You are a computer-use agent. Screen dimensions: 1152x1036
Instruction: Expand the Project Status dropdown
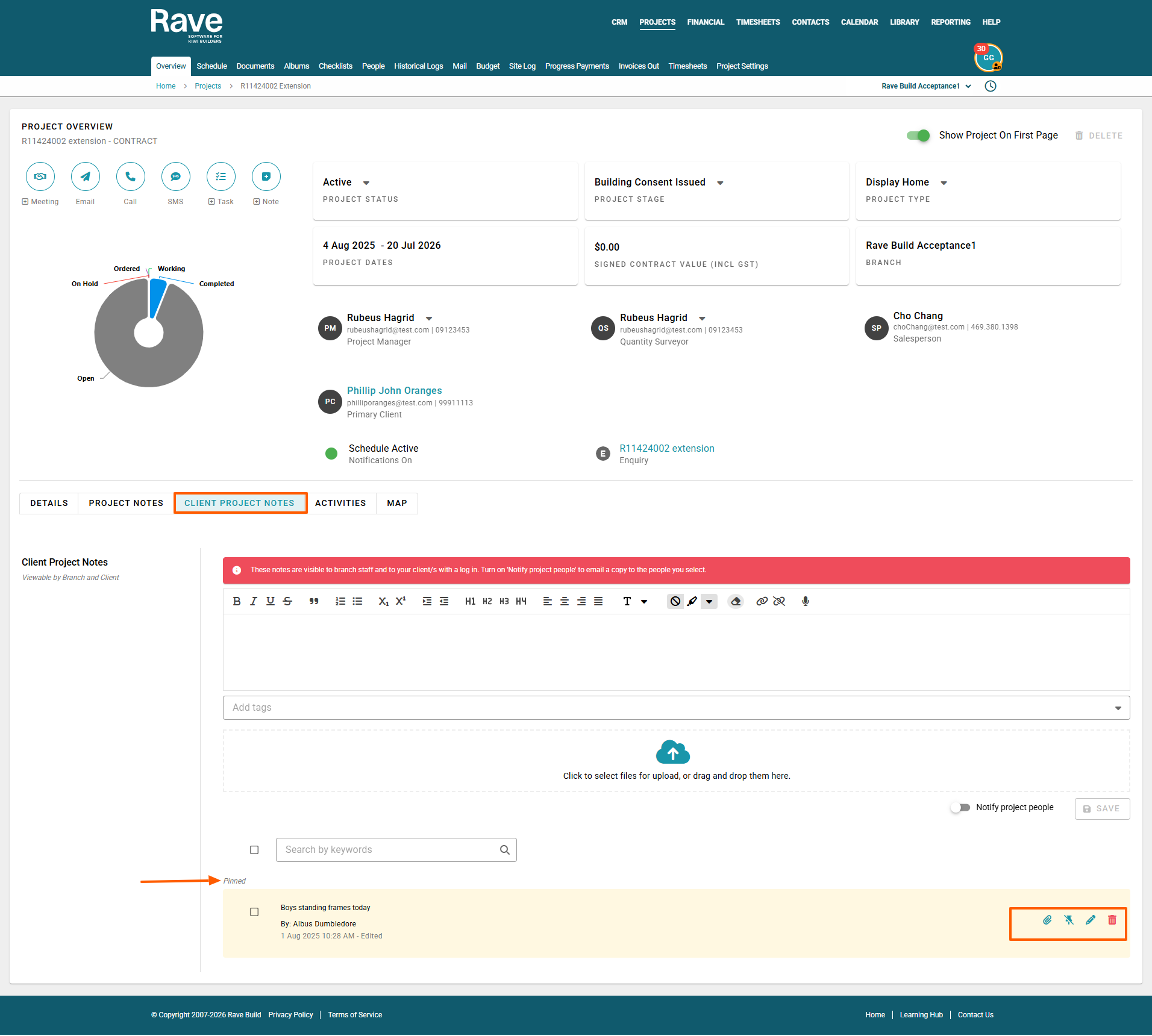tap(366, 183)
